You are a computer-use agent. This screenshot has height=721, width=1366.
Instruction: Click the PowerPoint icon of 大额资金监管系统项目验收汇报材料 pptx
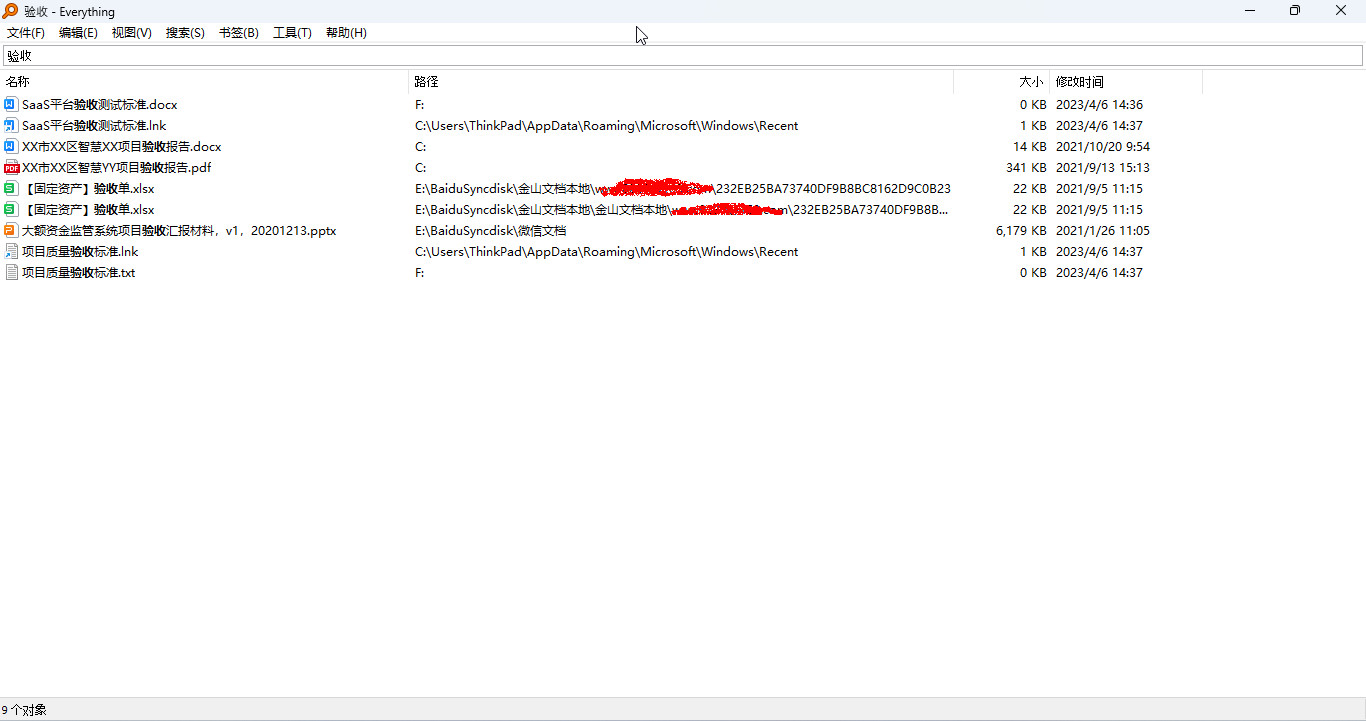[11, 231]
